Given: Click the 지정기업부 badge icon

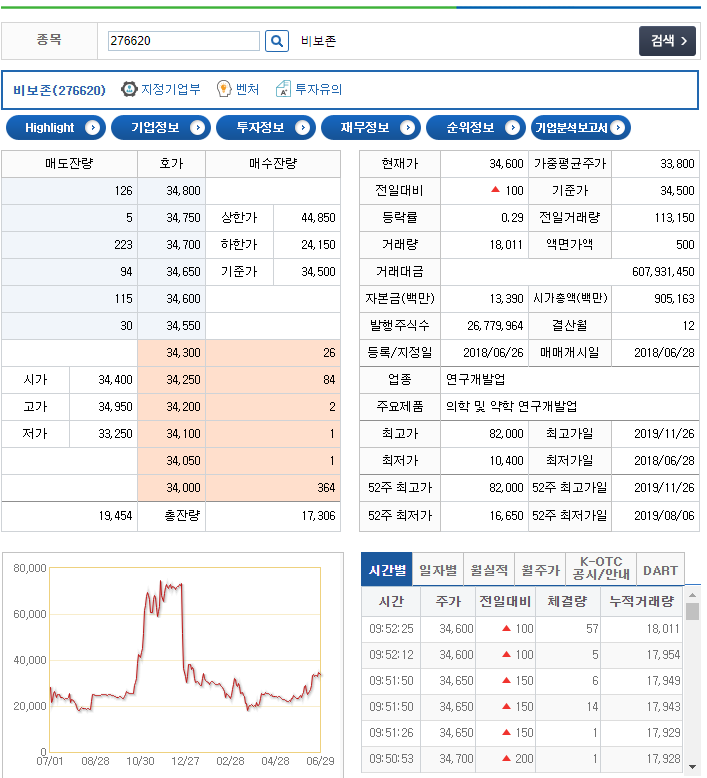Looking at the screenshot, I should tap(129, 89).
